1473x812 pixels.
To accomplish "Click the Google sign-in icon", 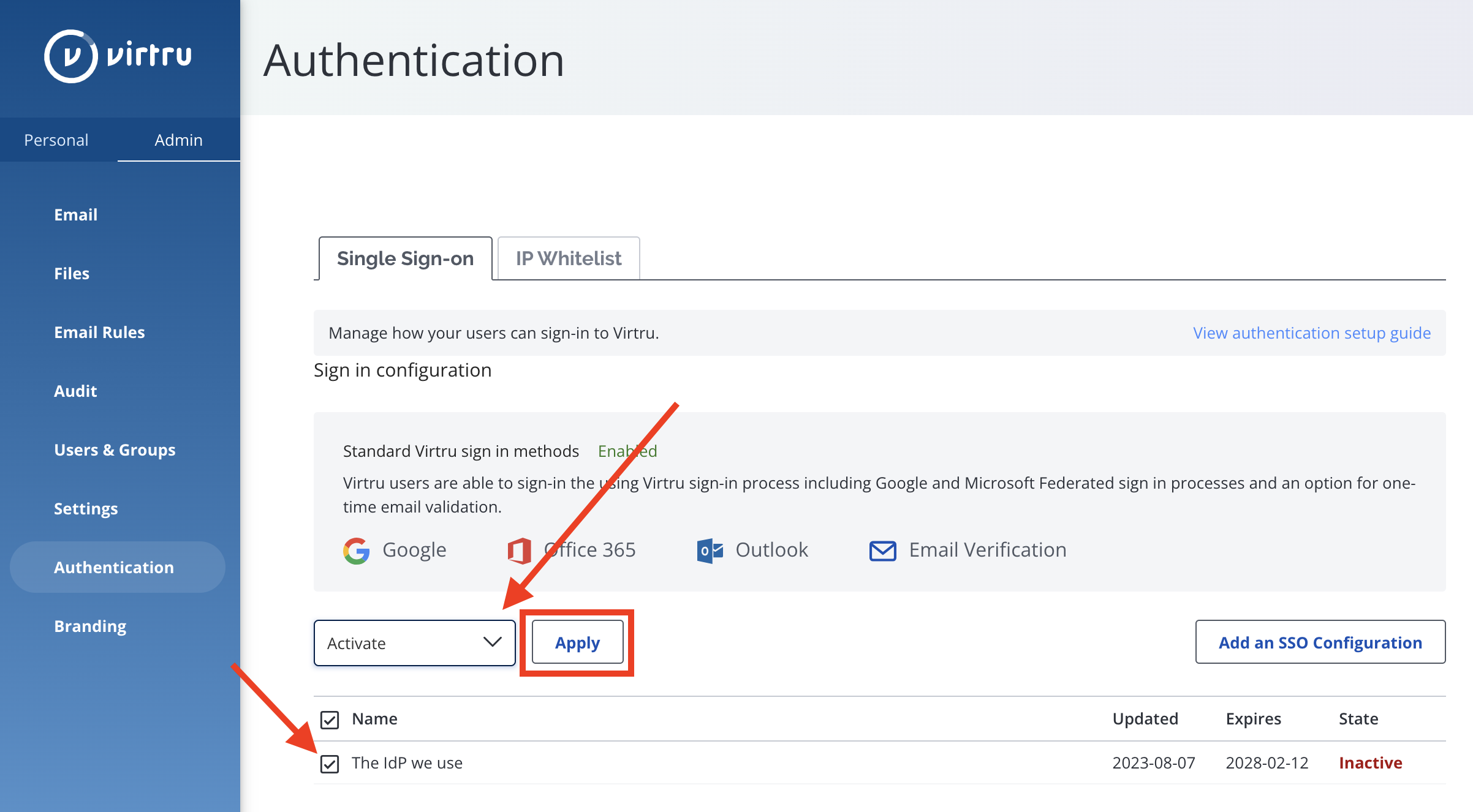I will (x=357, y=551).
